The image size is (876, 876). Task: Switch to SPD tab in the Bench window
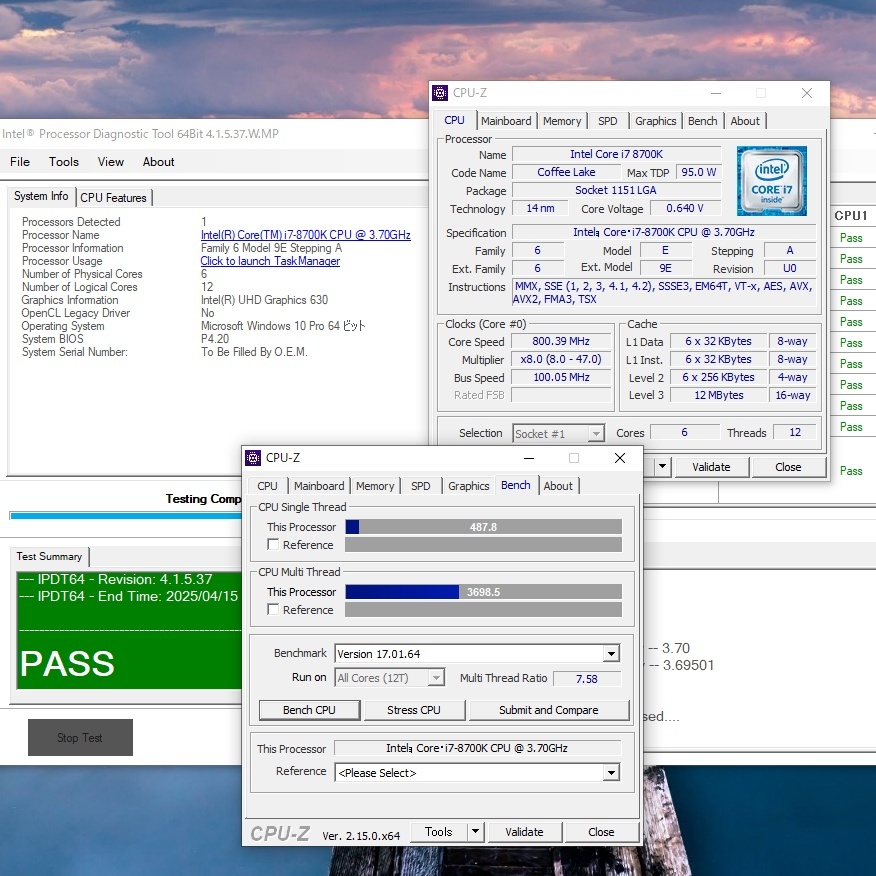coord(421,486)
